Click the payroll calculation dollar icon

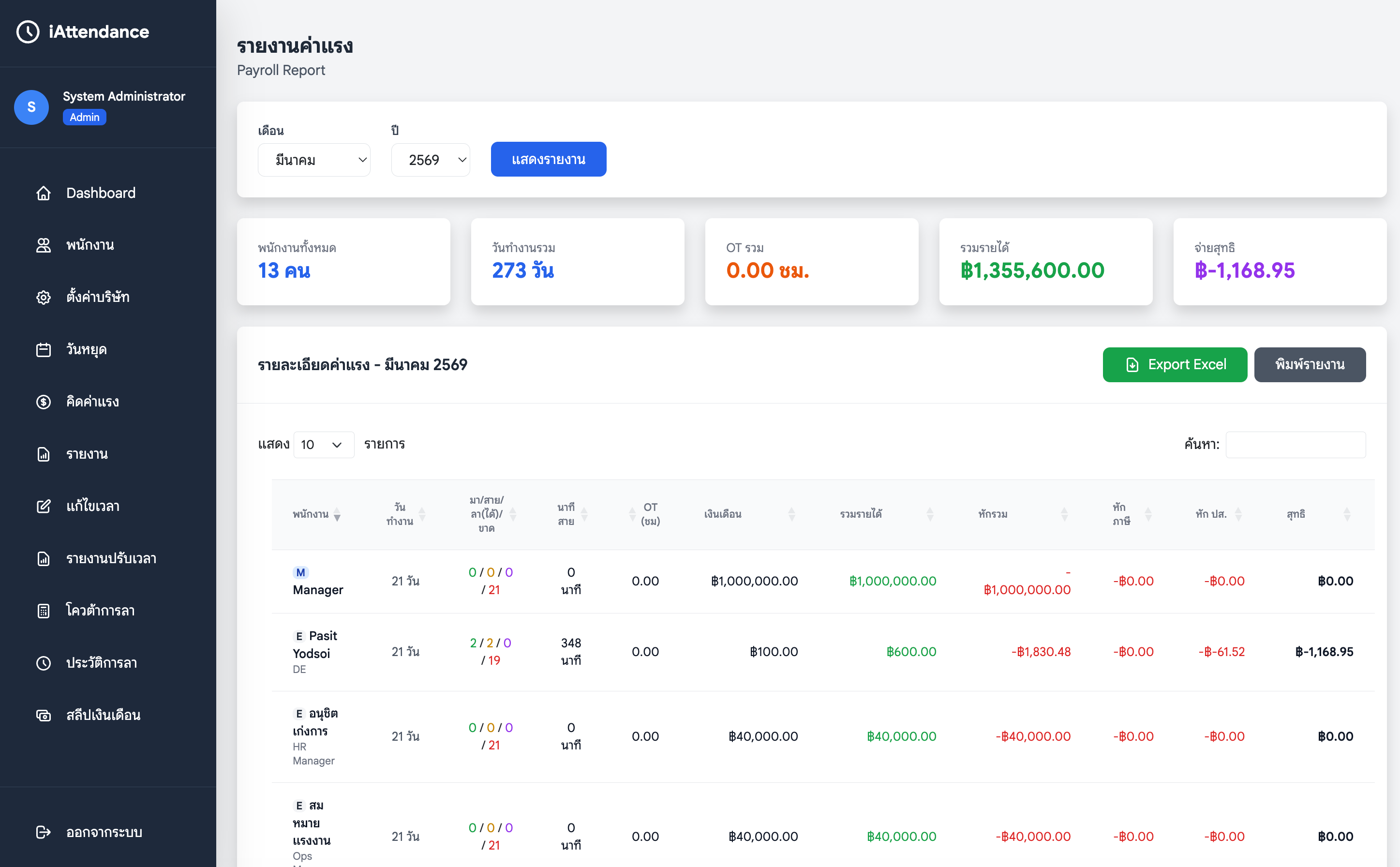coord(44,402)
